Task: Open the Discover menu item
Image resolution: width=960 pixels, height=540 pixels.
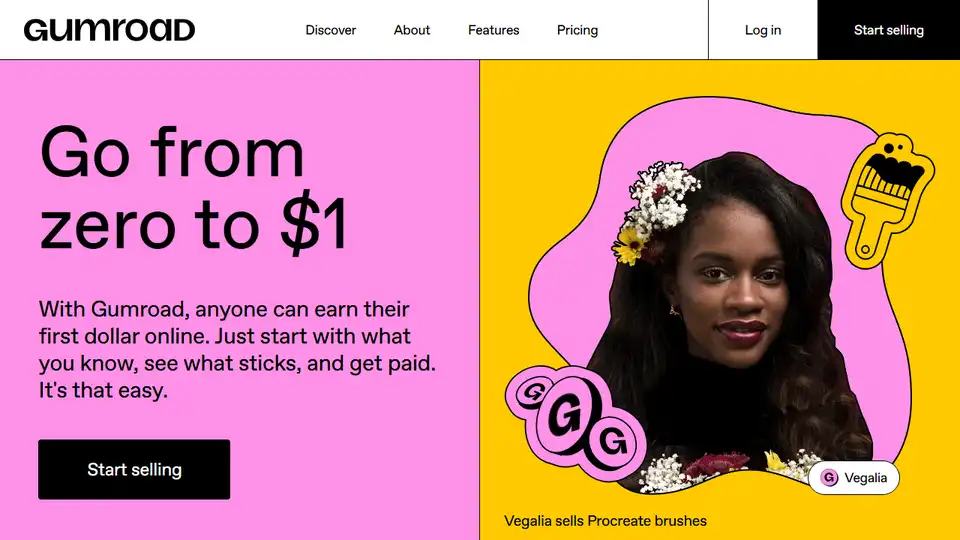Action: click(x=331, y=30)
